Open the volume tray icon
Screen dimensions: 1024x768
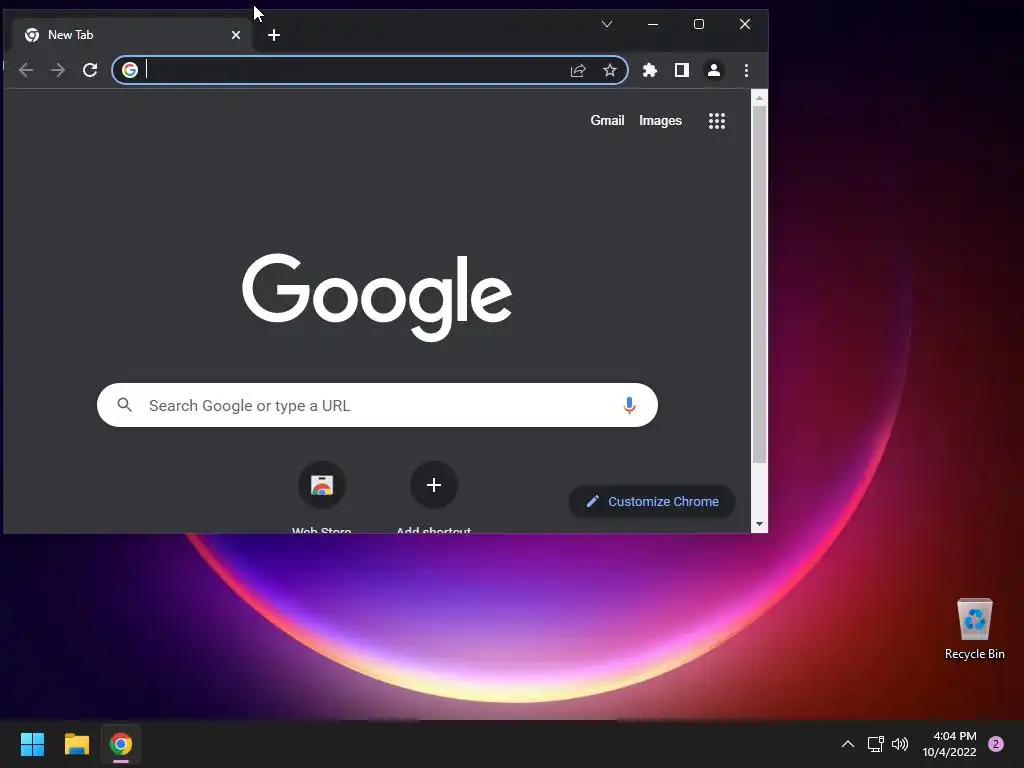pos(900,744)
